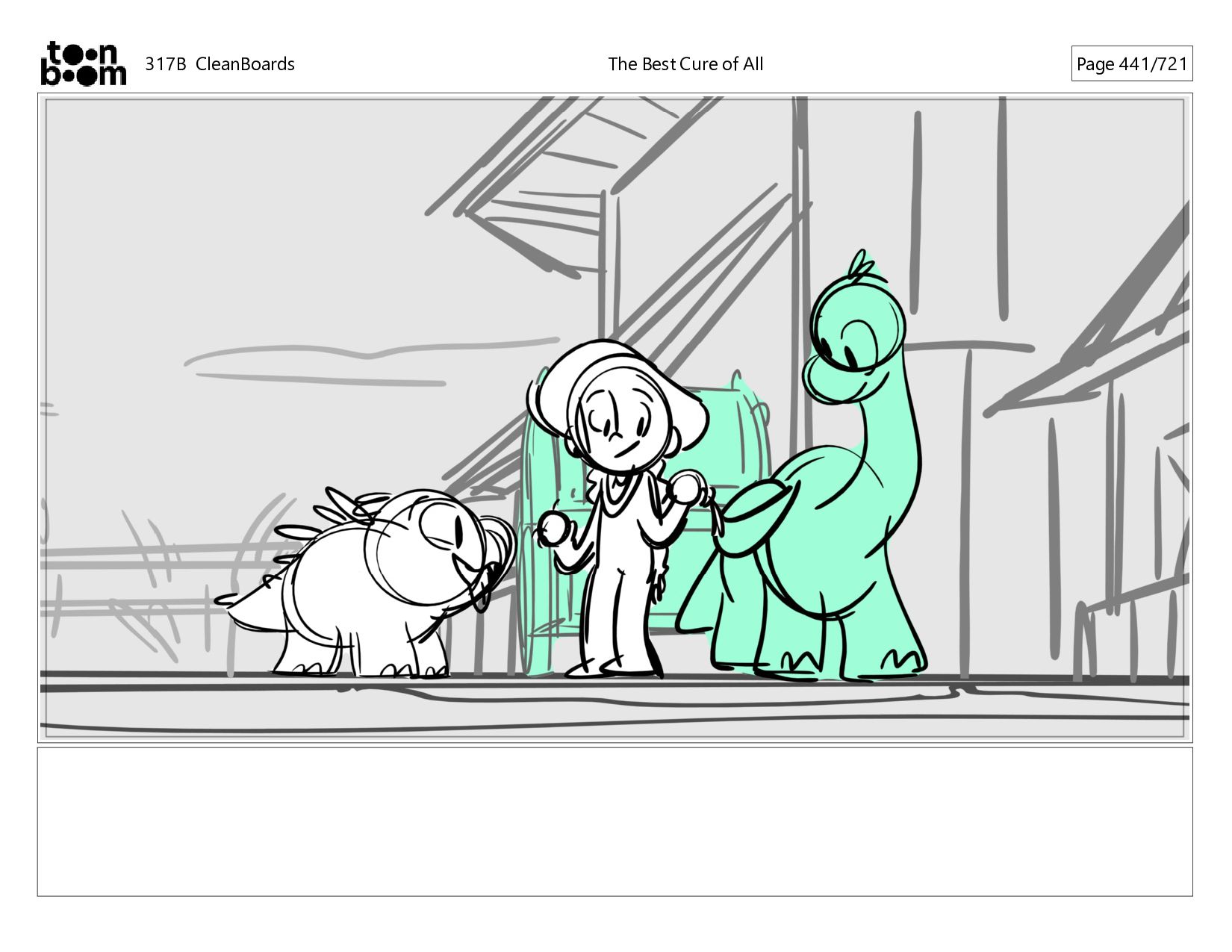The height and width of the screenshot is (952, 1232).
Task: Click inside the empty notes box below the panel
Action: [x=615, y=822]
